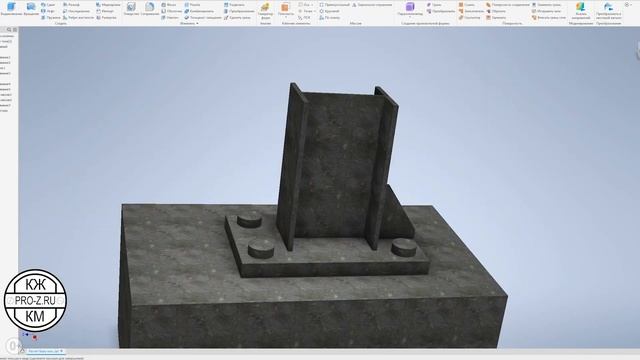Viewport: 640px width, 360px height.
Task: Select Circular pattern (Круговой)
Action: pos(329,11)
